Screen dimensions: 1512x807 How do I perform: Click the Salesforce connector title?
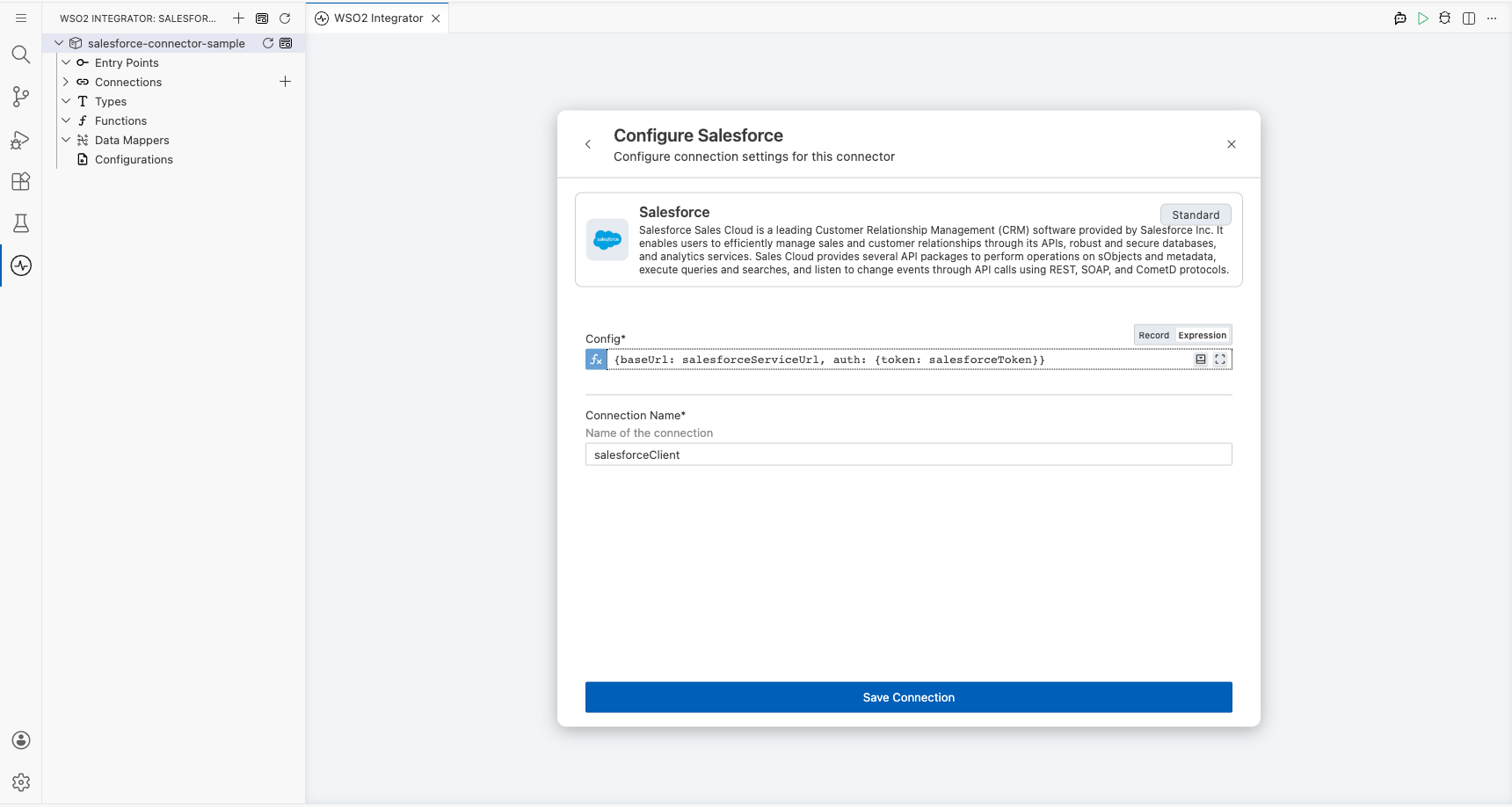pos(674,212)
